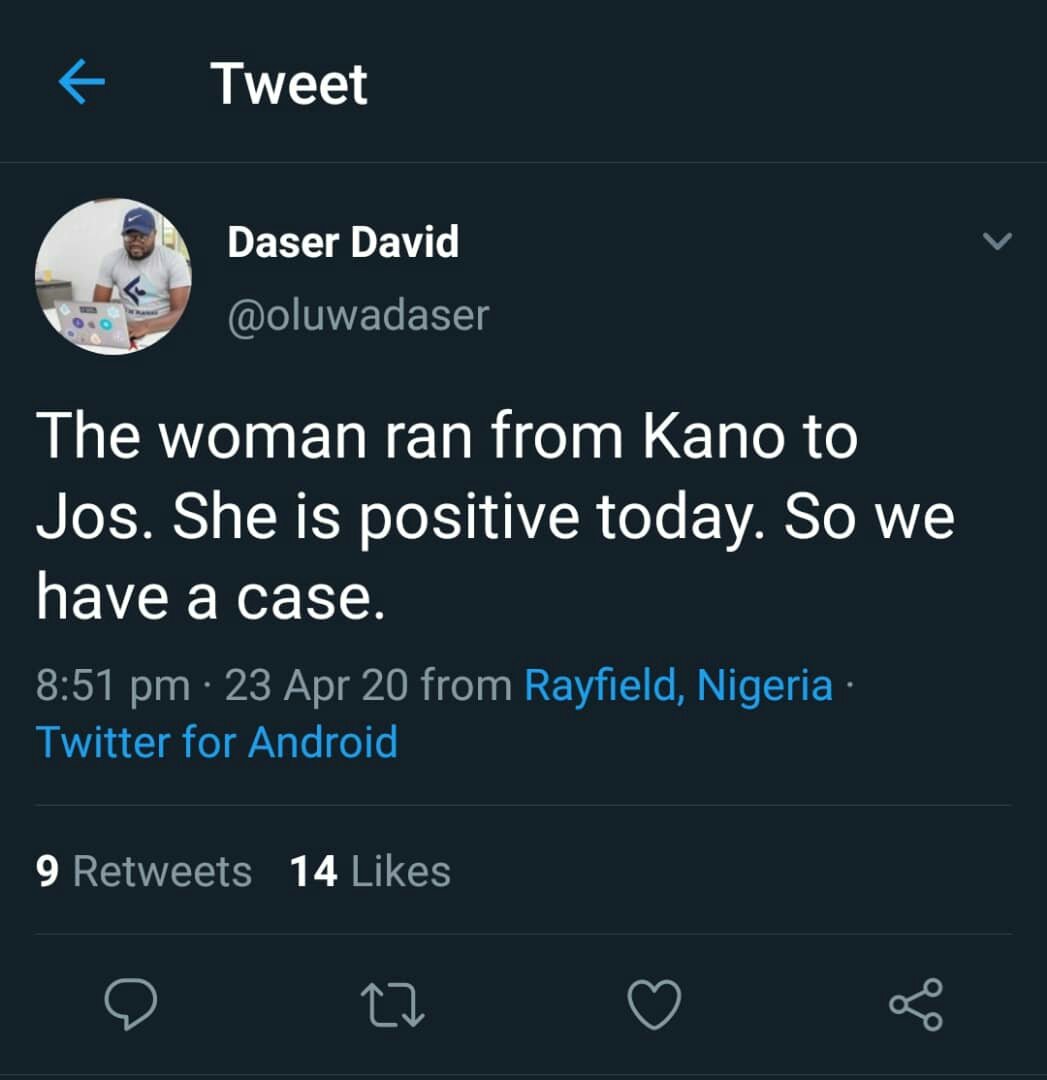This screenshot has height=1080, width=1047.
Task: Tap the reply speech bubble icon
Action: tap(131, 1003)
